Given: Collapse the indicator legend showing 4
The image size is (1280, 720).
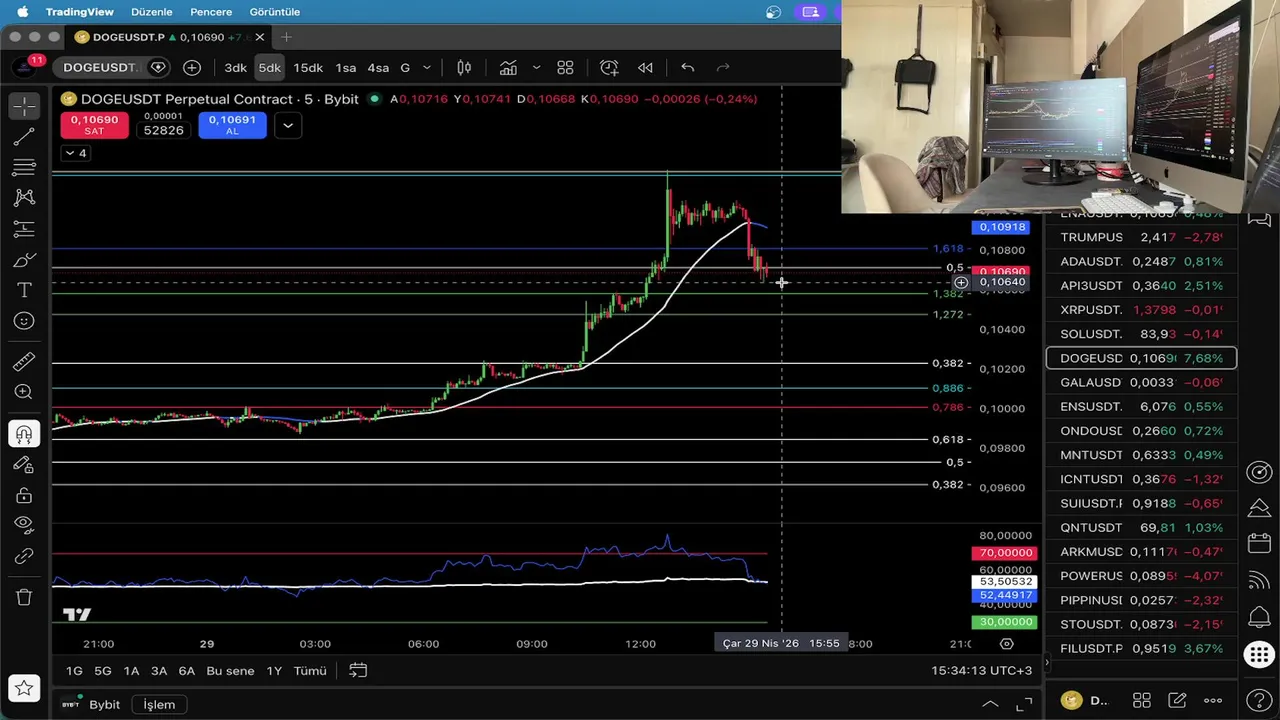Looking at the screenshot, I should click(75, 153).
